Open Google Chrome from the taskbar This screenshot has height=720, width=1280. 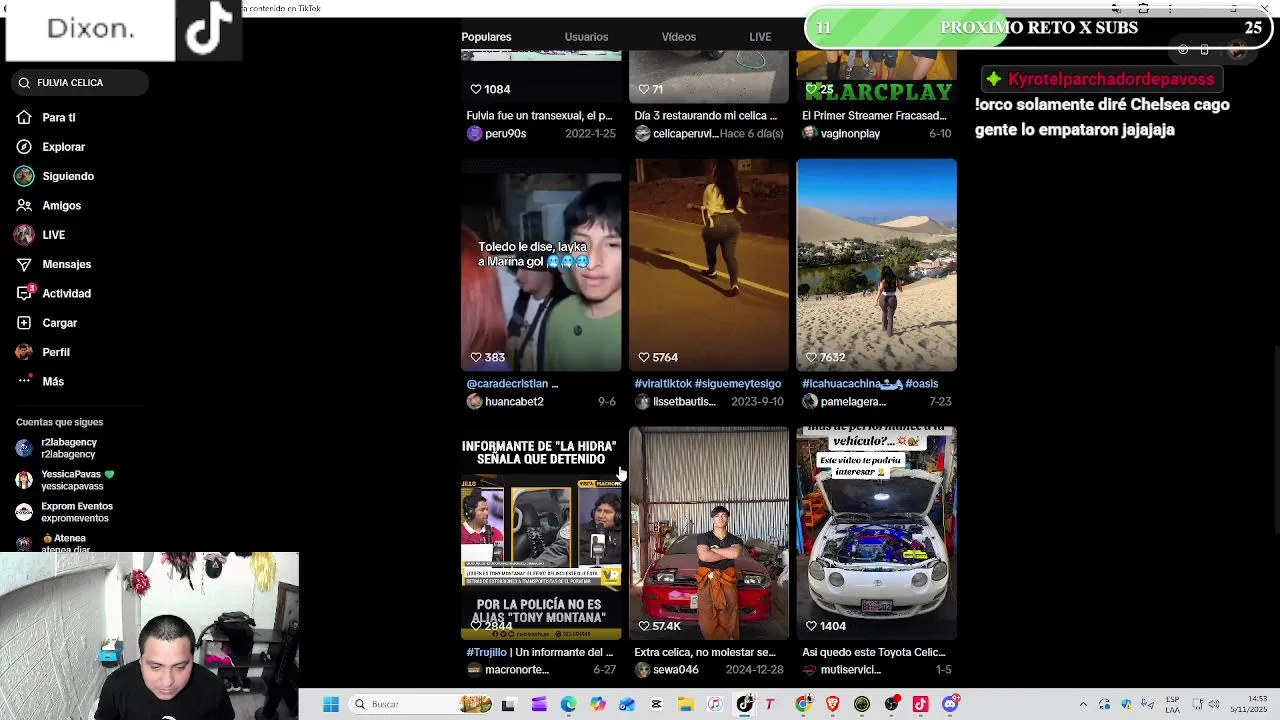pyautogui.click(x=803, y=704)
